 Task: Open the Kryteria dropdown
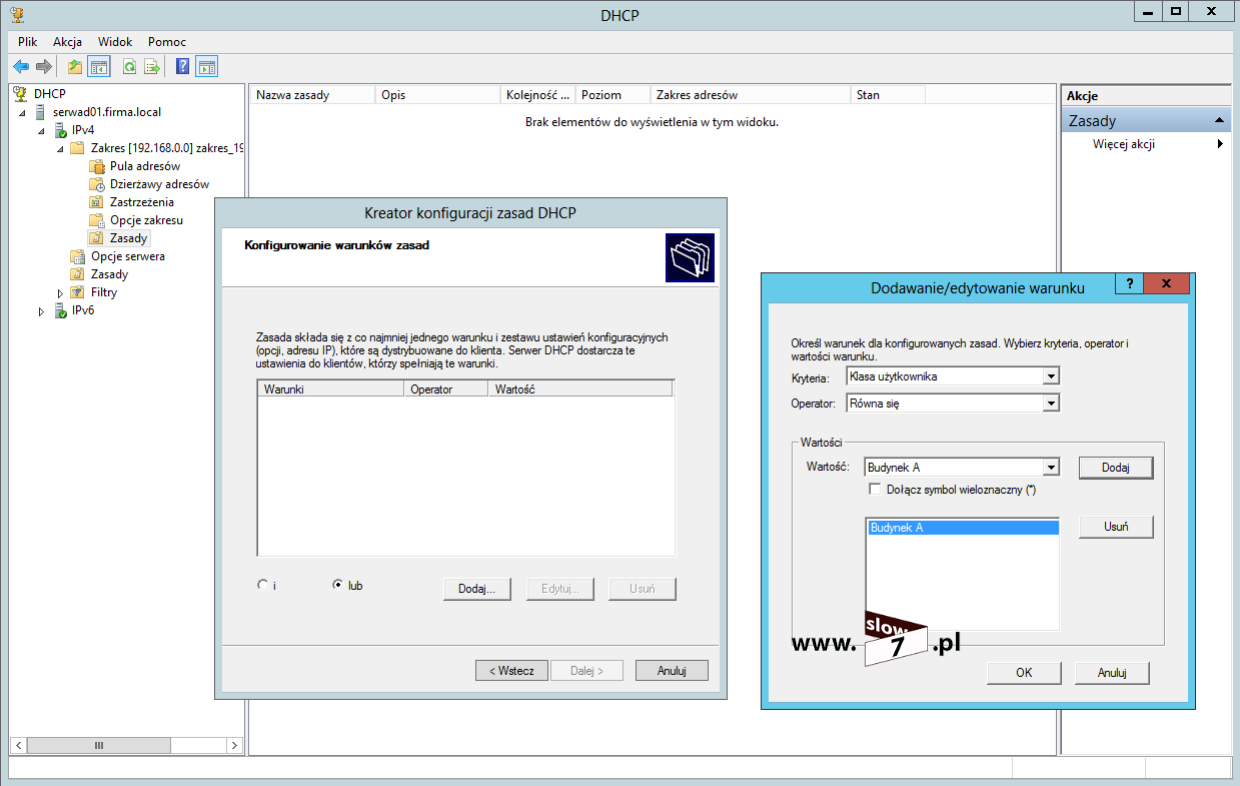pyautogui.click(x=1050, y=377)
